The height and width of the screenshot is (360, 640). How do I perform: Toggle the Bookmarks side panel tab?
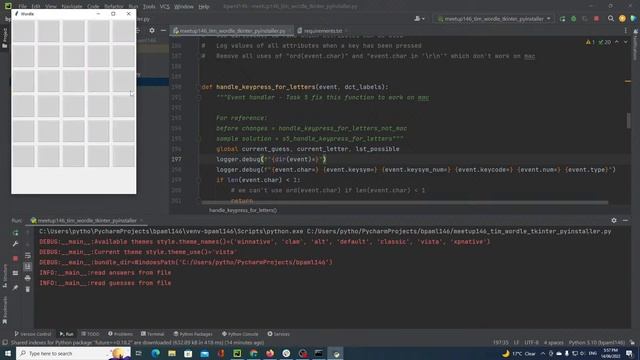(5, 310)
